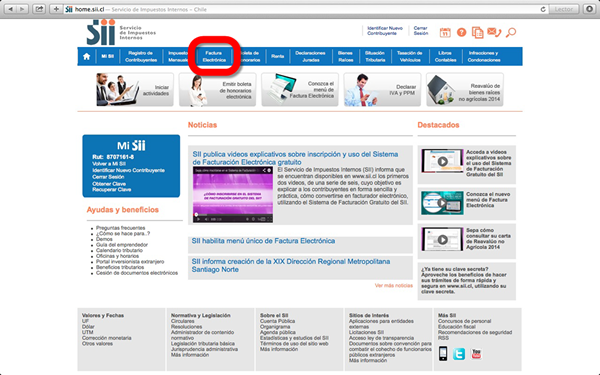Image resolution: width=600 pixels, height=375 pixels.
Task: Go back with browser back arrow
Action: (x=11, y=9)
